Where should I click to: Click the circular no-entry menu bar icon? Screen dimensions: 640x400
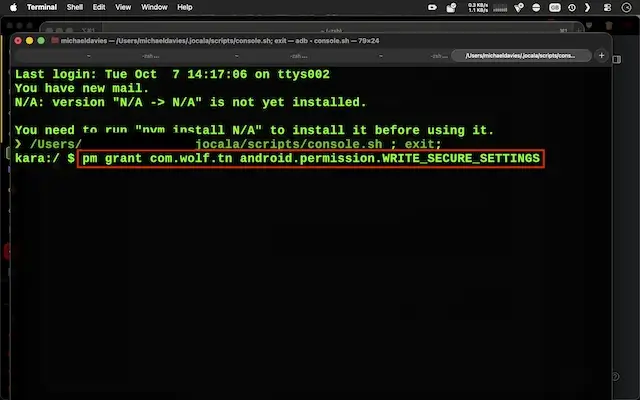[536, 7]
